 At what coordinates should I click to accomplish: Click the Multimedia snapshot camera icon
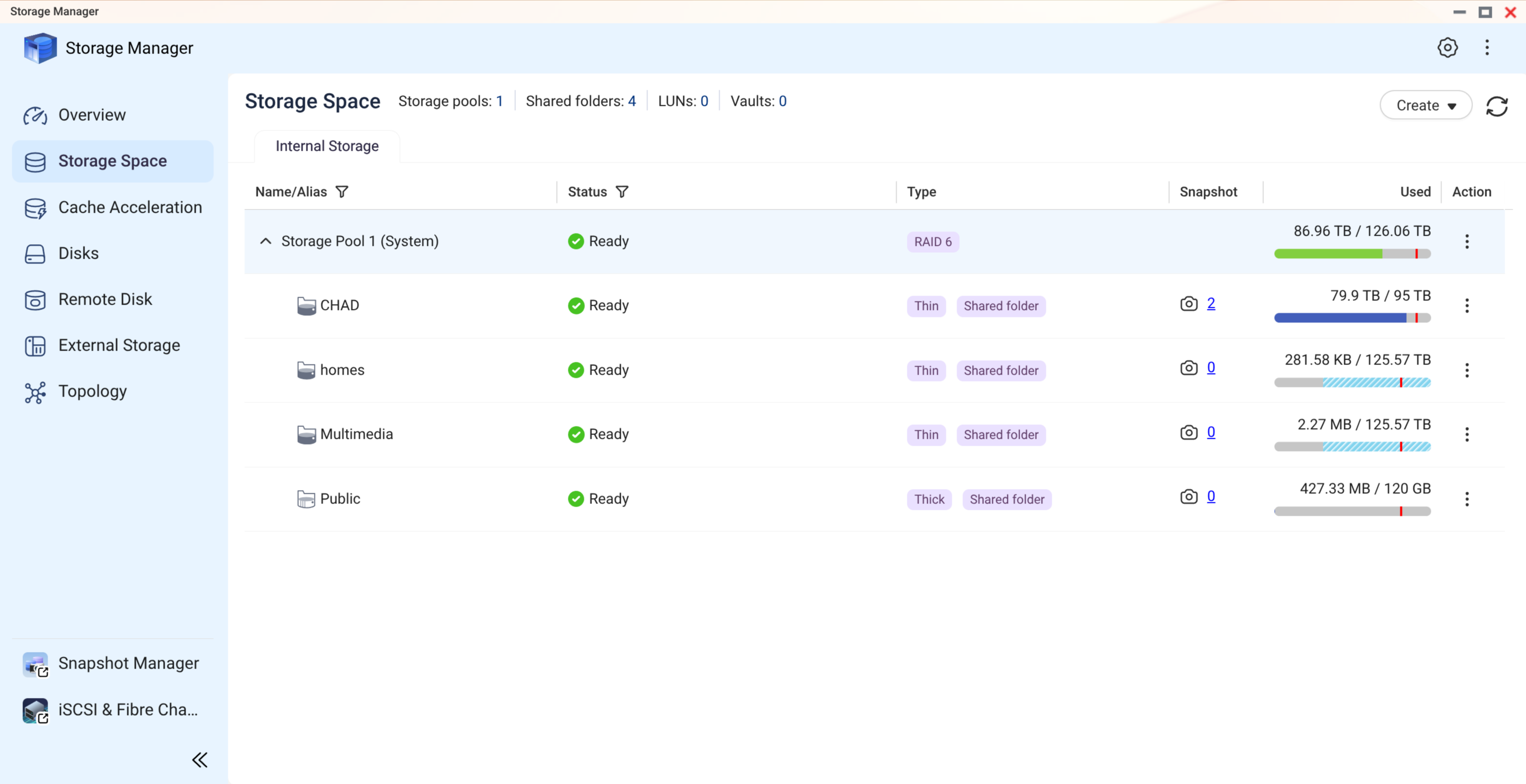(1188, 432)
